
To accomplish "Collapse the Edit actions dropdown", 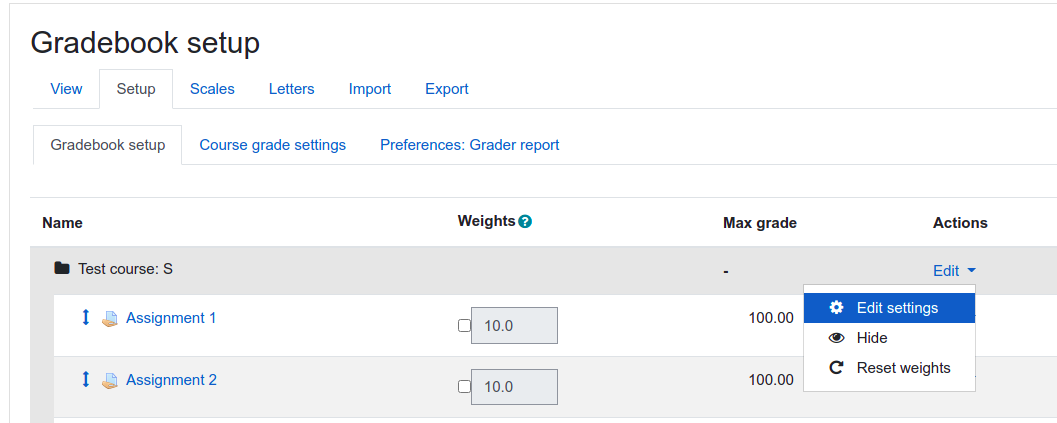I will point(954,271).
